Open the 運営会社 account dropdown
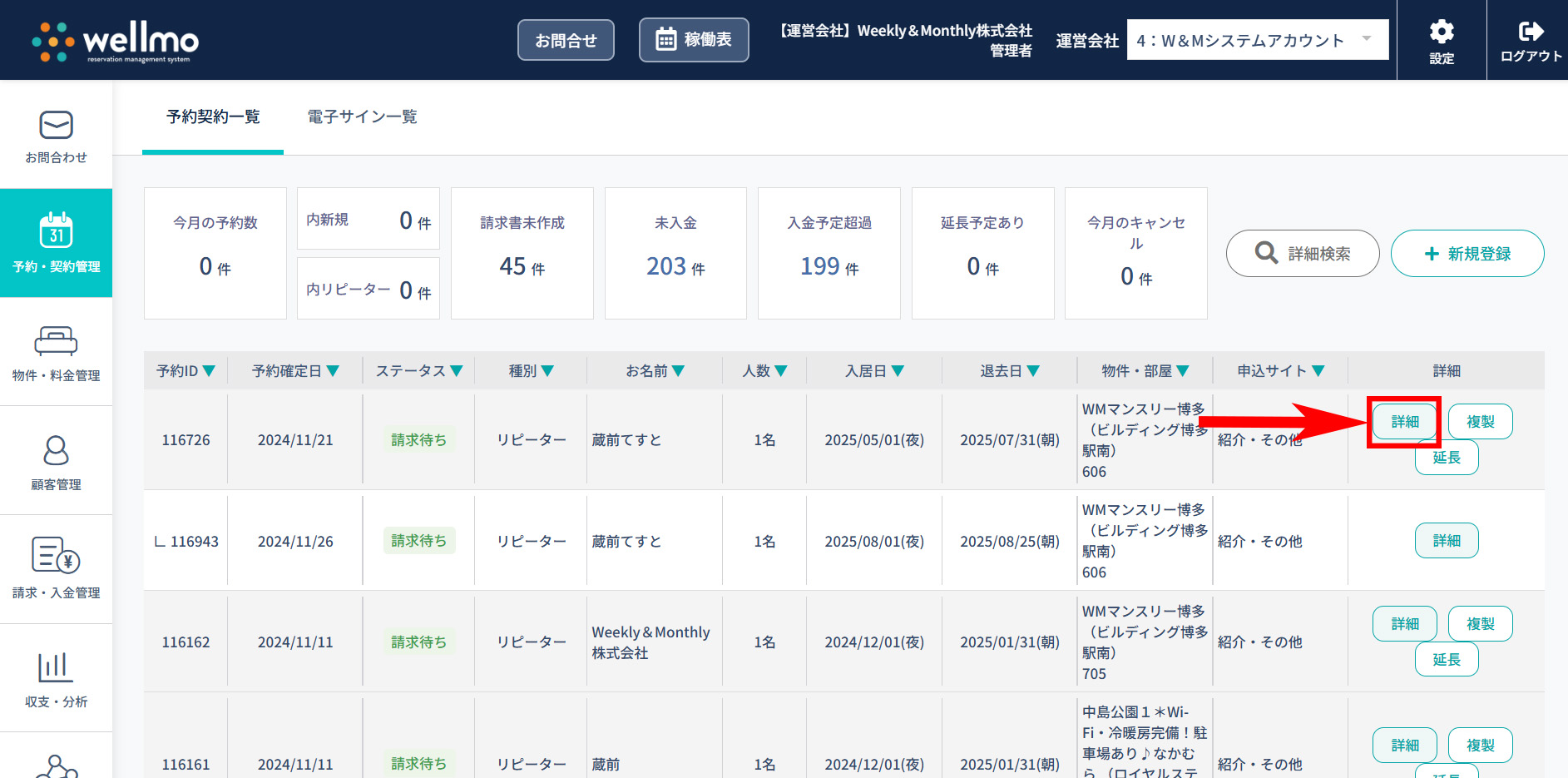This screenshot has width=1568, height=778. coord(1258,40)
